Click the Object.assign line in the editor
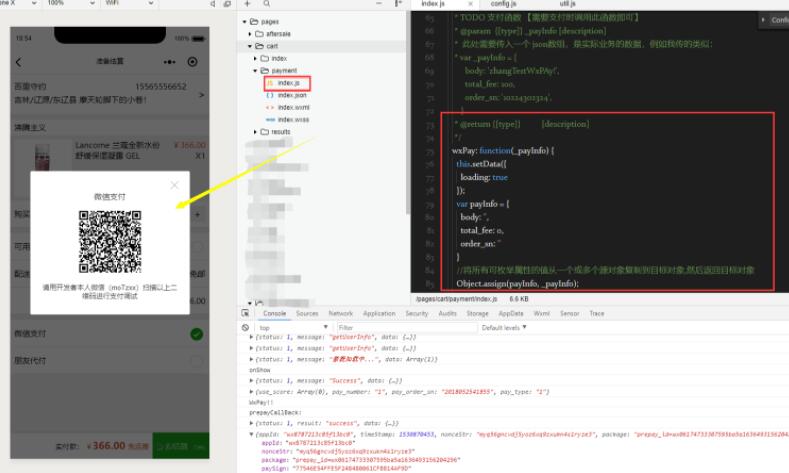 point(517,284)
